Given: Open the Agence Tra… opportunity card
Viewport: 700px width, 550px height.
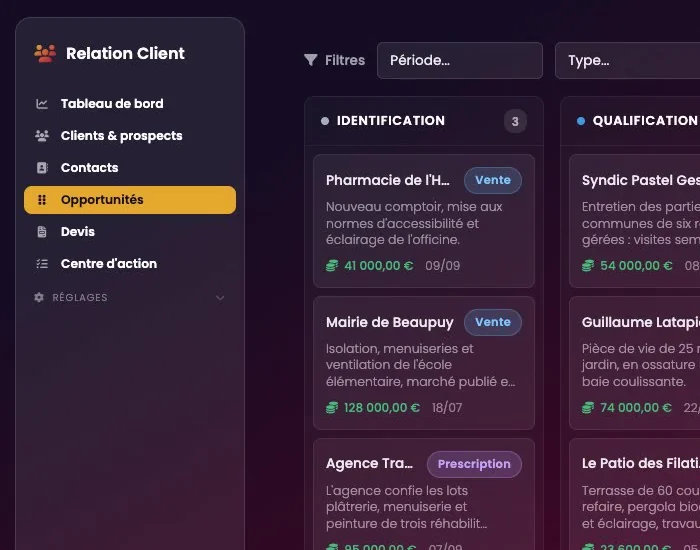Looking at the screenshot, I should coord(424,494).
